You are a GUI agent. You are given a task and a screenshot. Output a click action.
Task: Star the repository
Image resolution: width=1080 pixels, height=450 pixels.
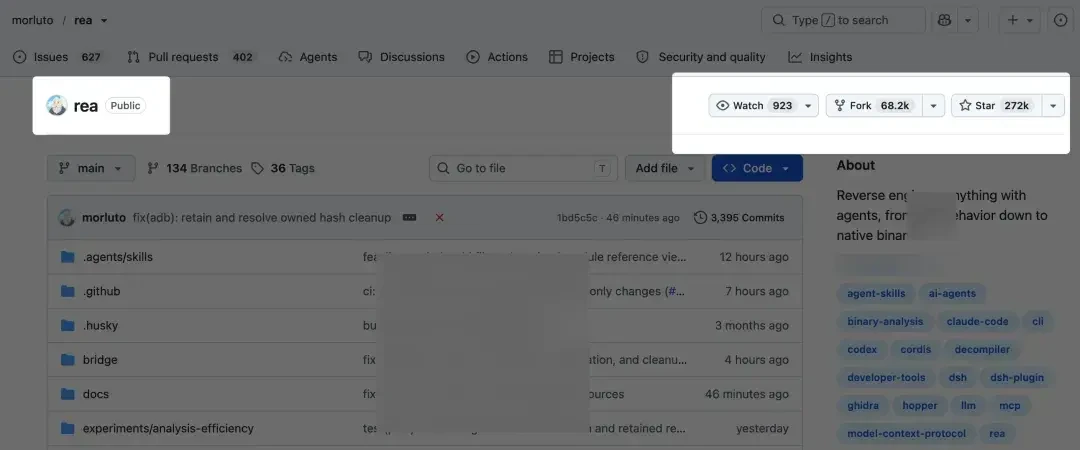point(997,105)
